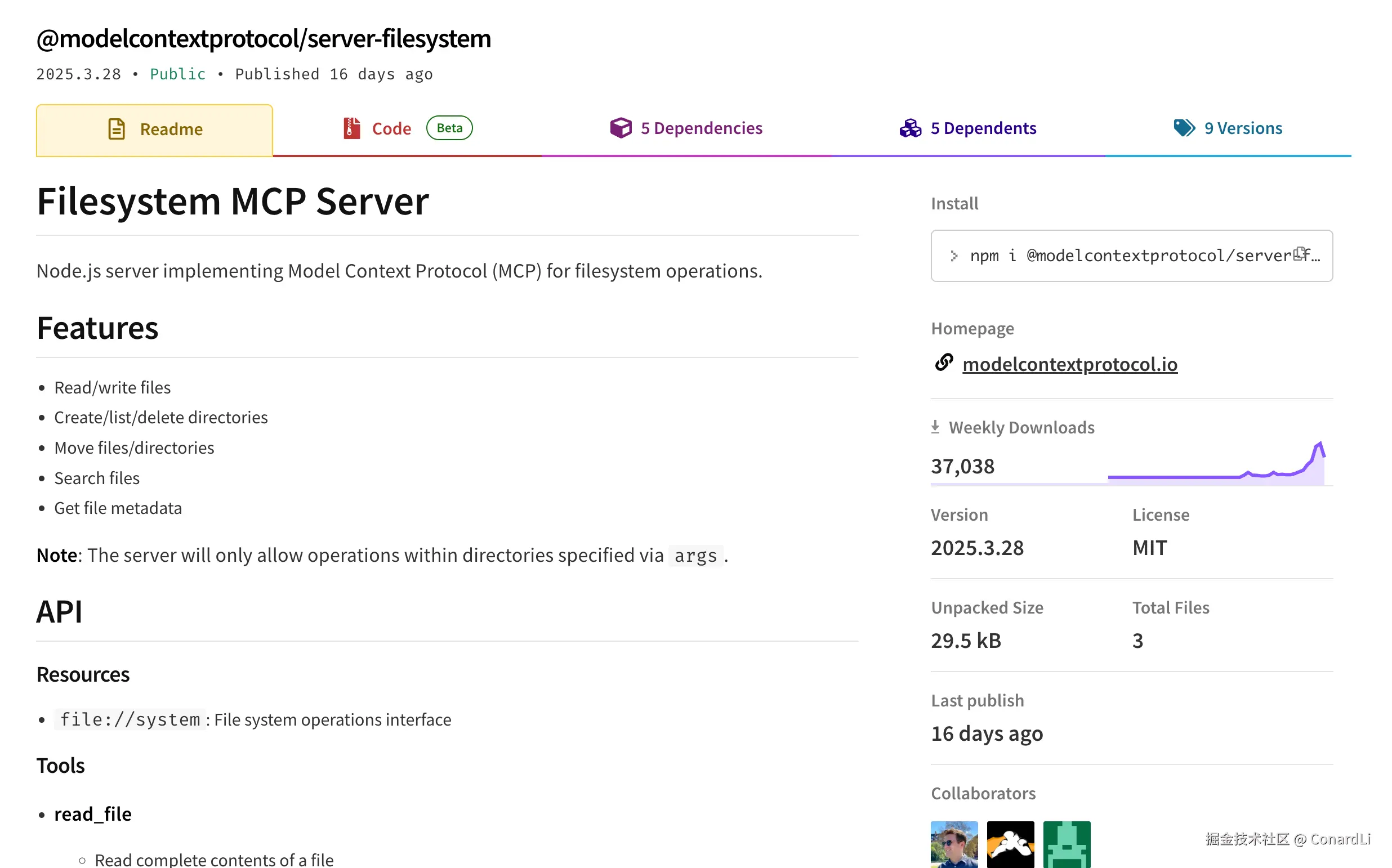Click the purple Dependencies box icon
This screenshot has height=868, width=1392.
click(620, 127)
